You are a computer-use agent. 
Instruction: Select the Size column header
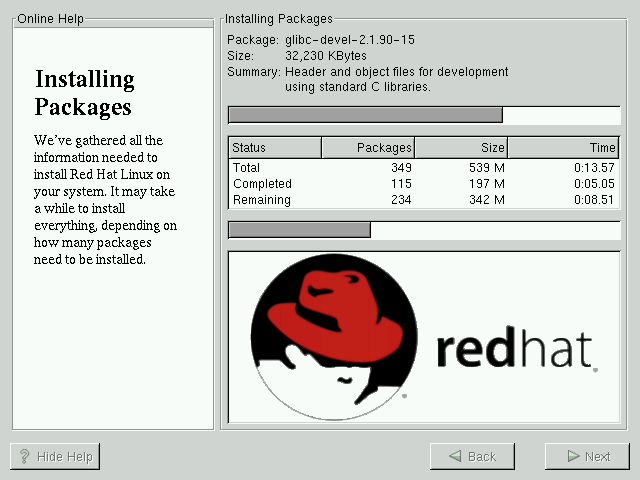coord(461,148)
